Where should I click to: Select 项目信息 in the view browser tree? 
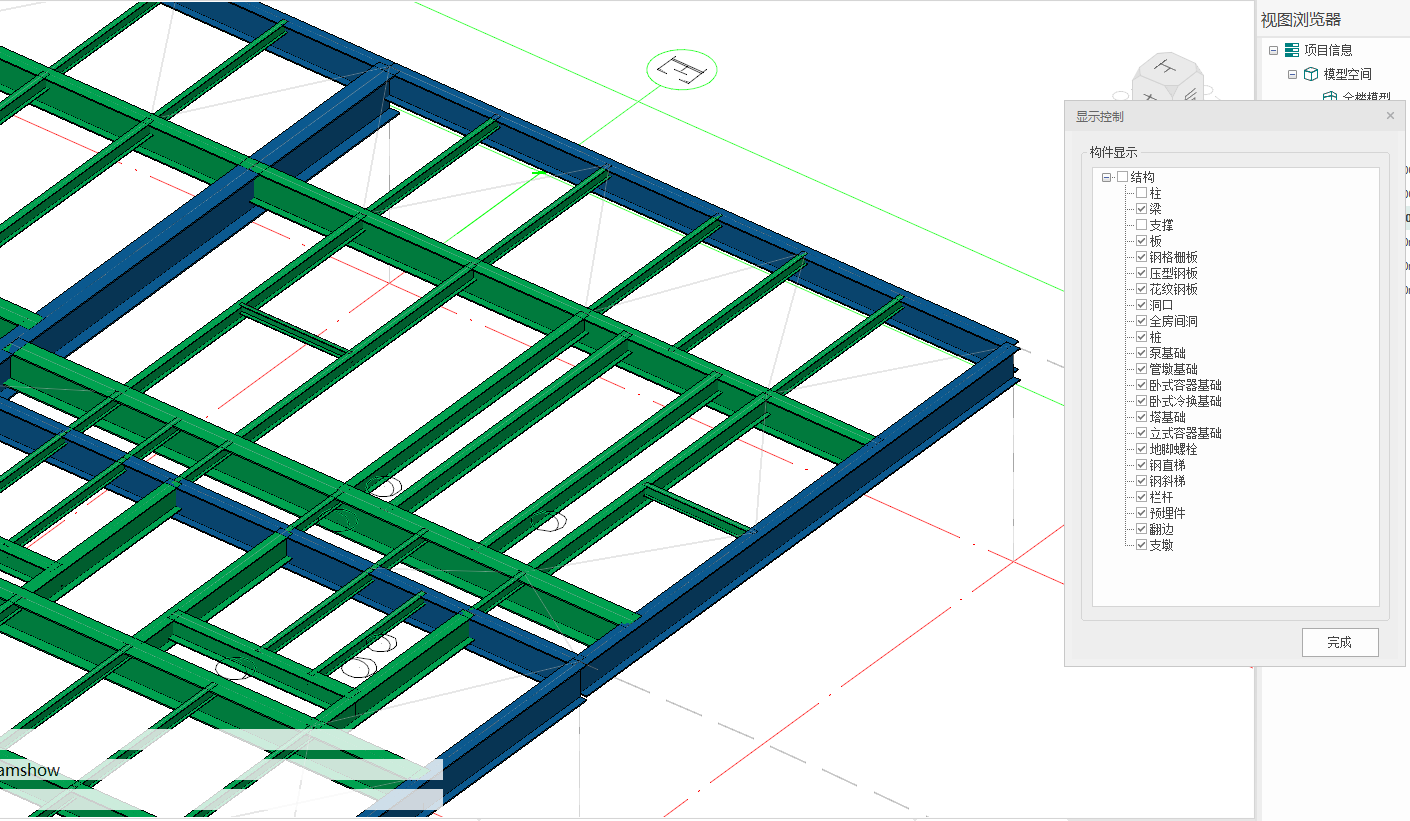coord(1328,50)
